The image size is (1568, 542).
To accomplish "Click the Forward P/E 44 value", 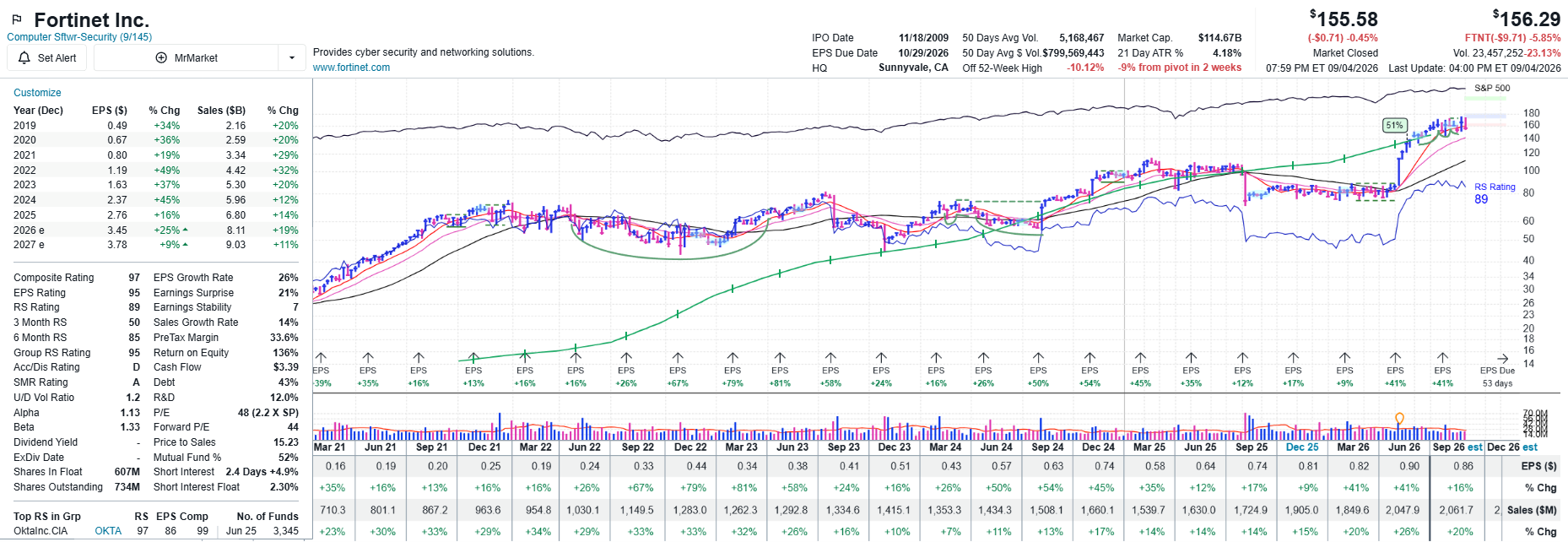I will tap(293, 427).
